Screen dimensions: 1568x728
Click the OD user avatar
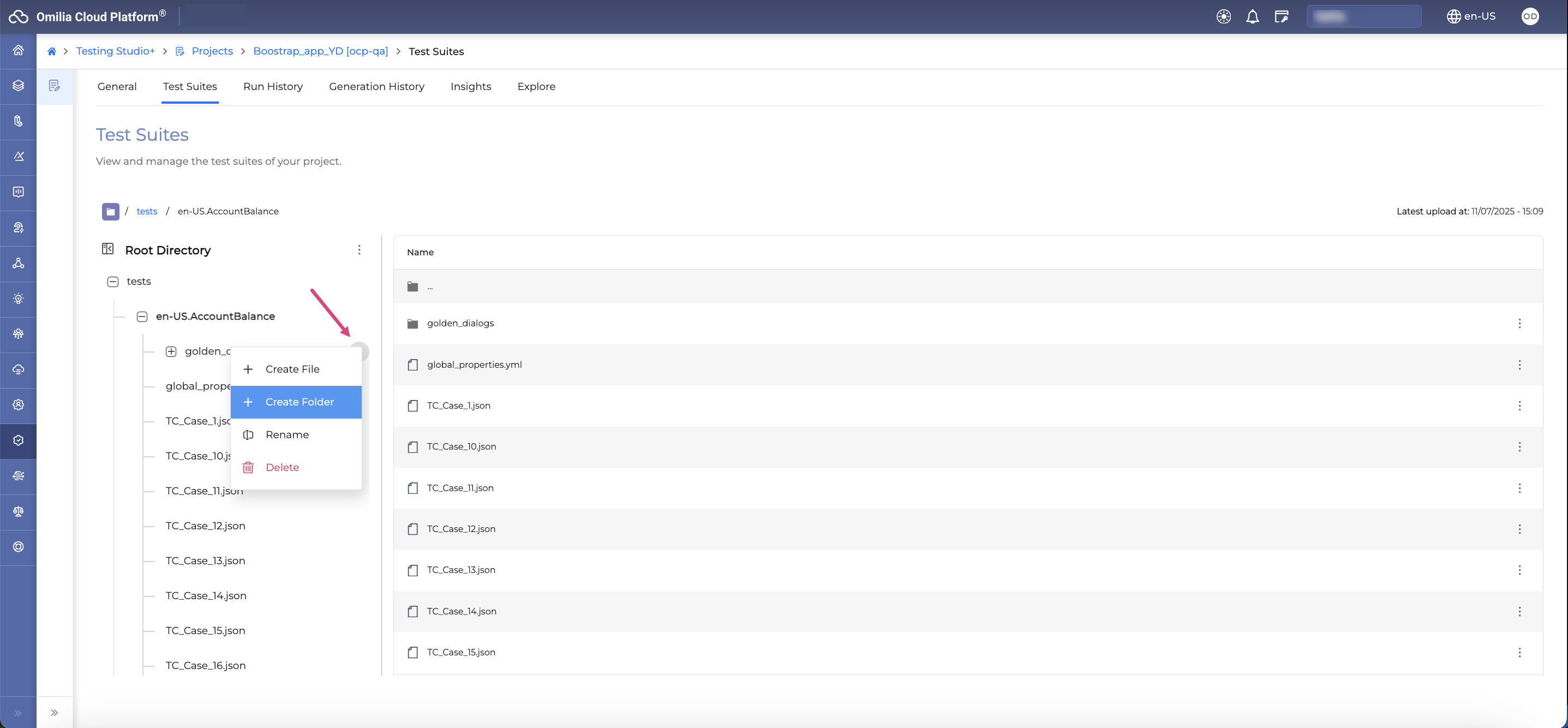[1530, 16]
